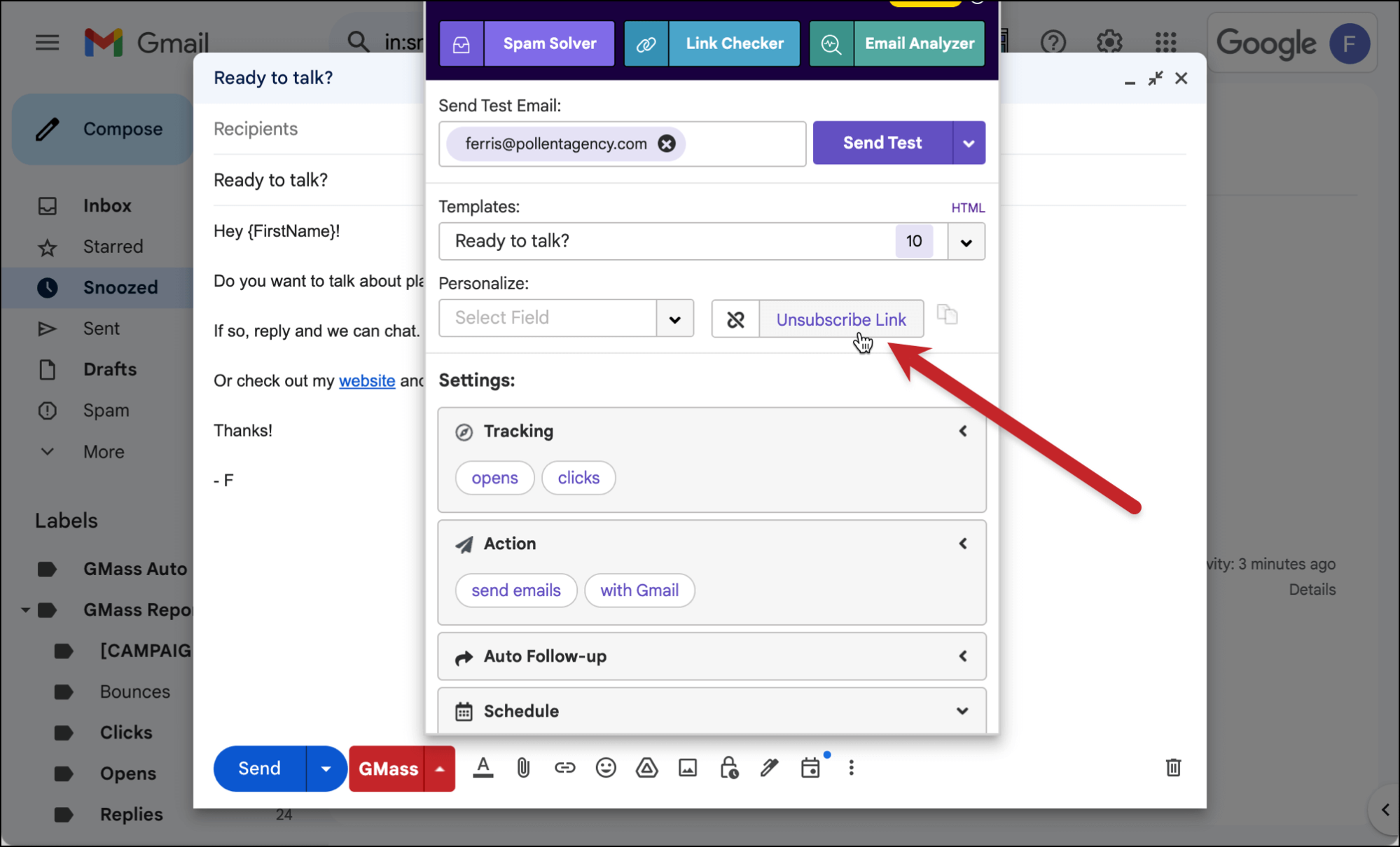Insert signature with pen icon

click(770, 769)
